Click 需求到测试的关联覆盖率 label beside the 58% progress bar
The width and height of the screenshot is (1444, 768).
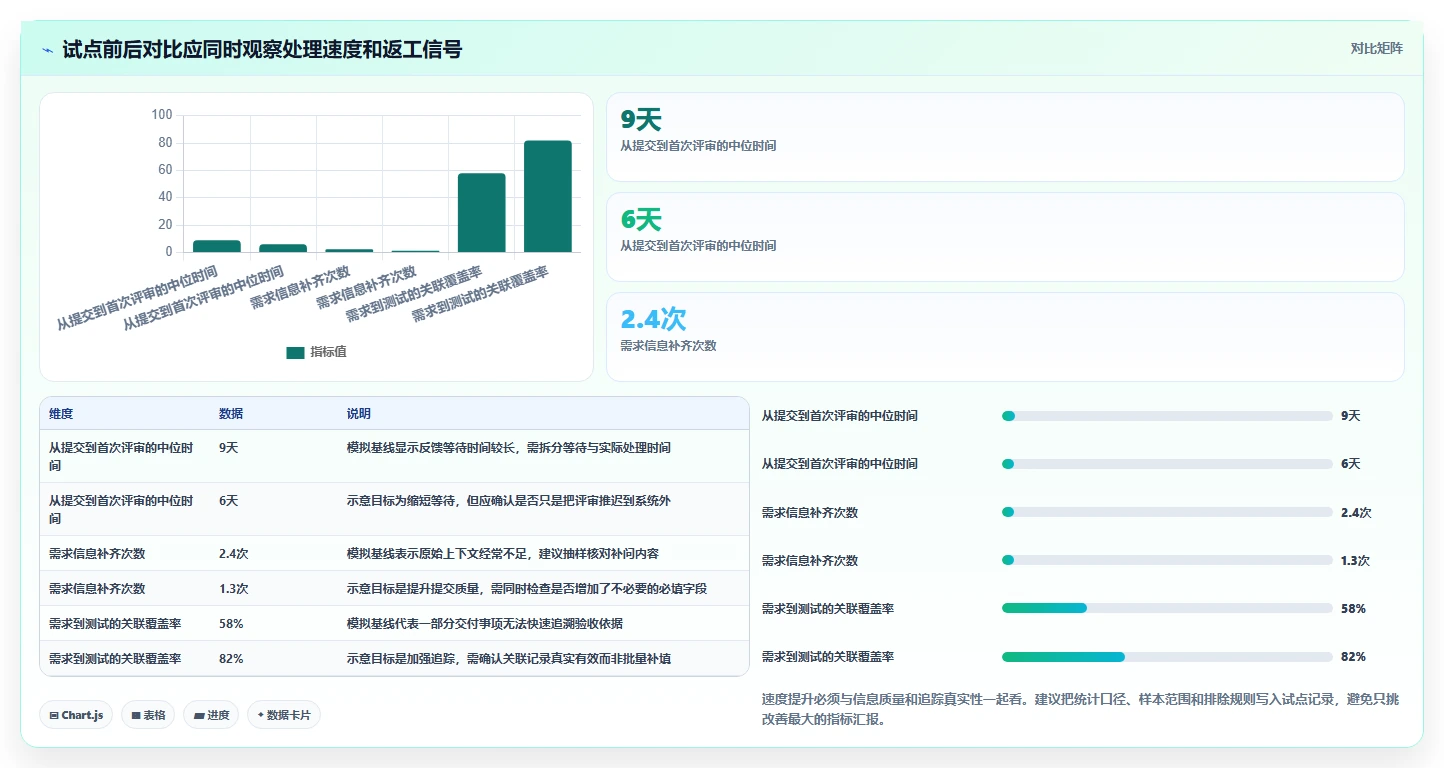pos(828,608)
